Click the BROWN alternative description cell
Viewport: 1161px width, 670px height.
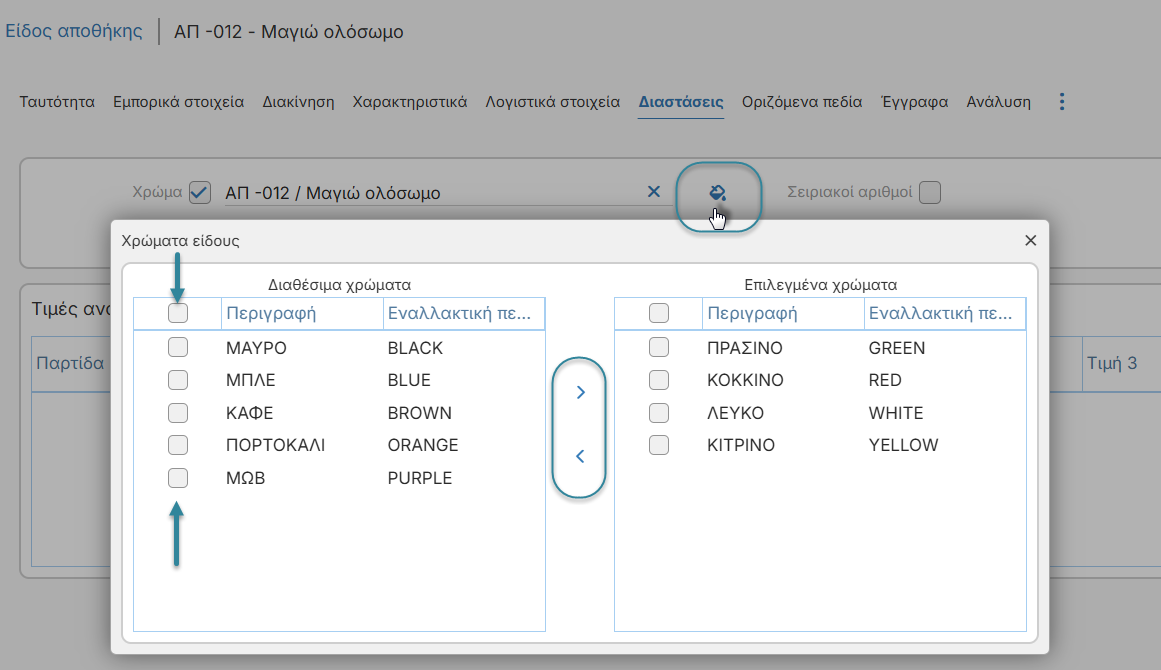coord(420,413)
